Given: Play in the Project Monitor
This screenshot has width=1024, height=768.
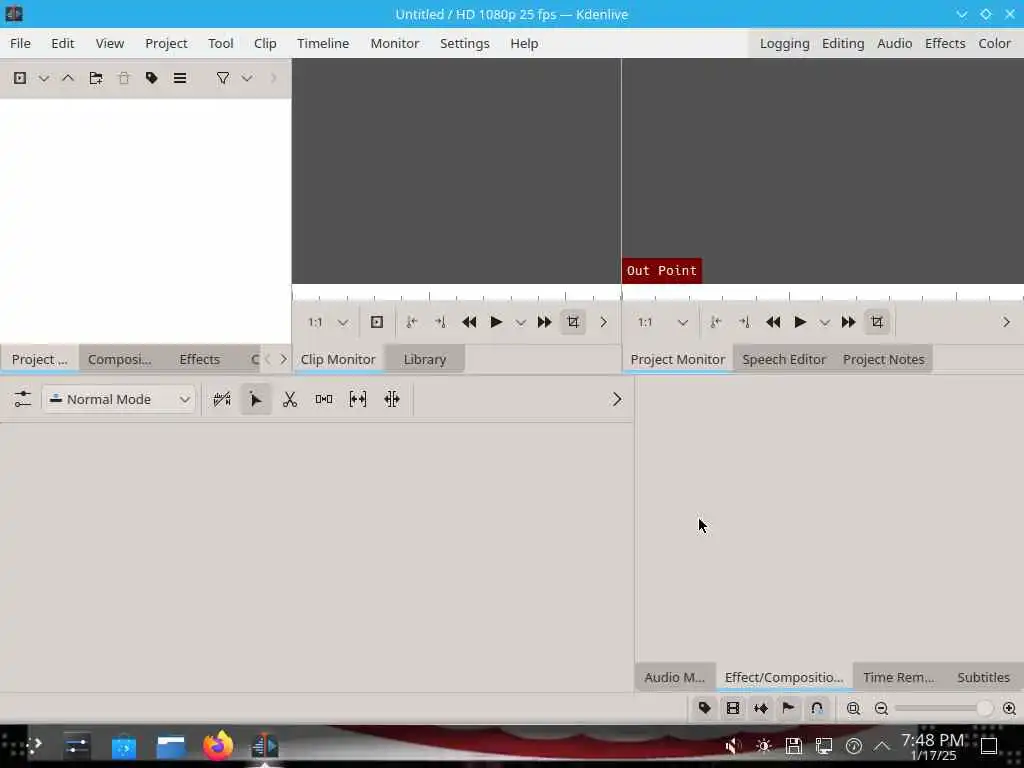Looking at the screenshot, I should [x=800, y=322].
